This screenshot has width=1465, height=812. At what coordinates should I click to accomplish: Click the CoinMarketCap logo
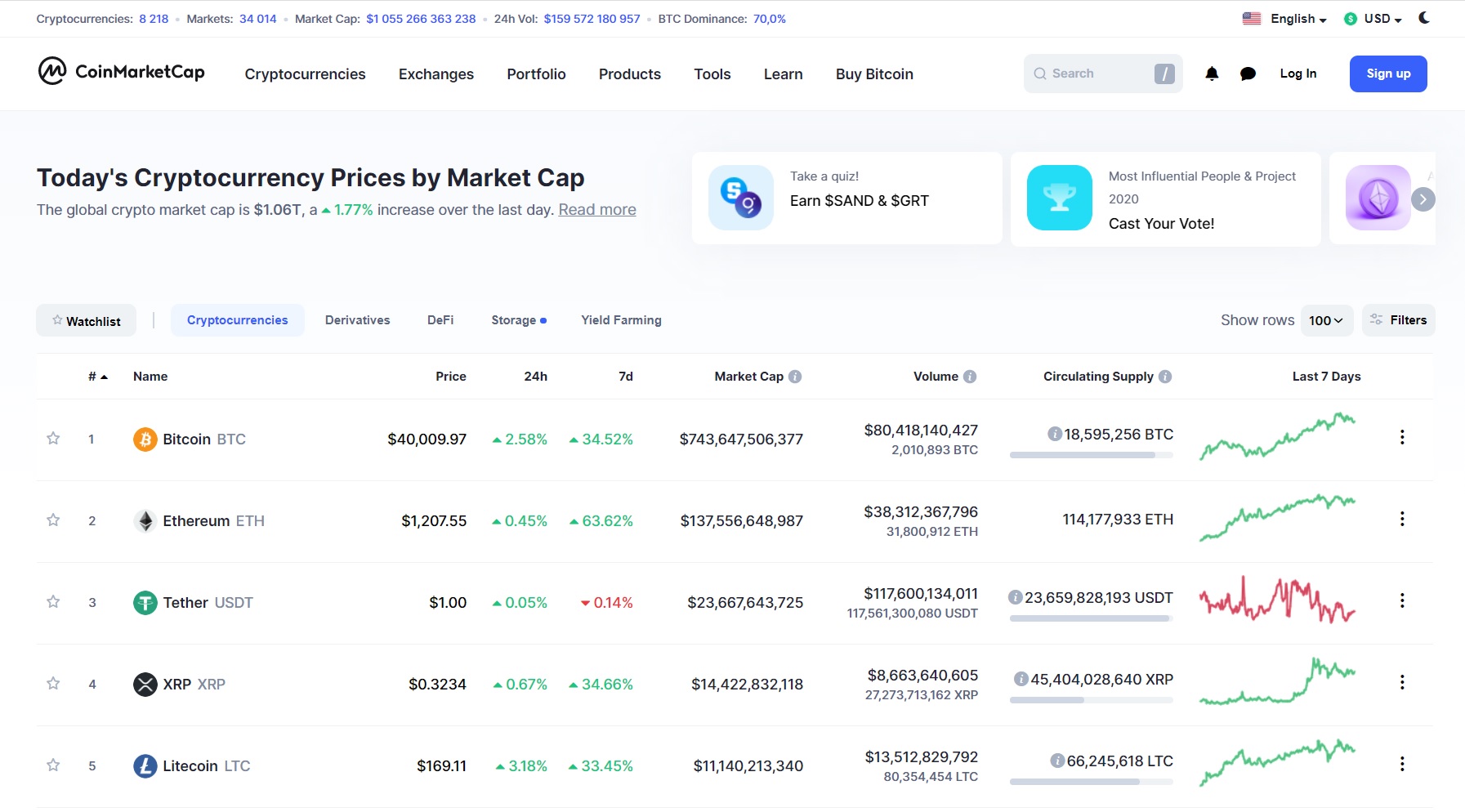click(x=121, y=72)
